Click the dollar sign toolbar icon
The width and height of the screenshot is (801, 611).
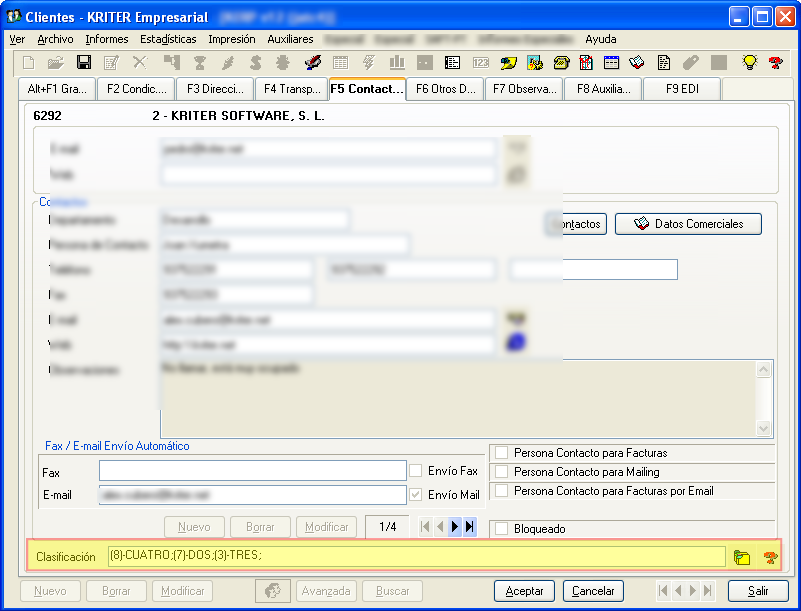(x=255, y=63)
